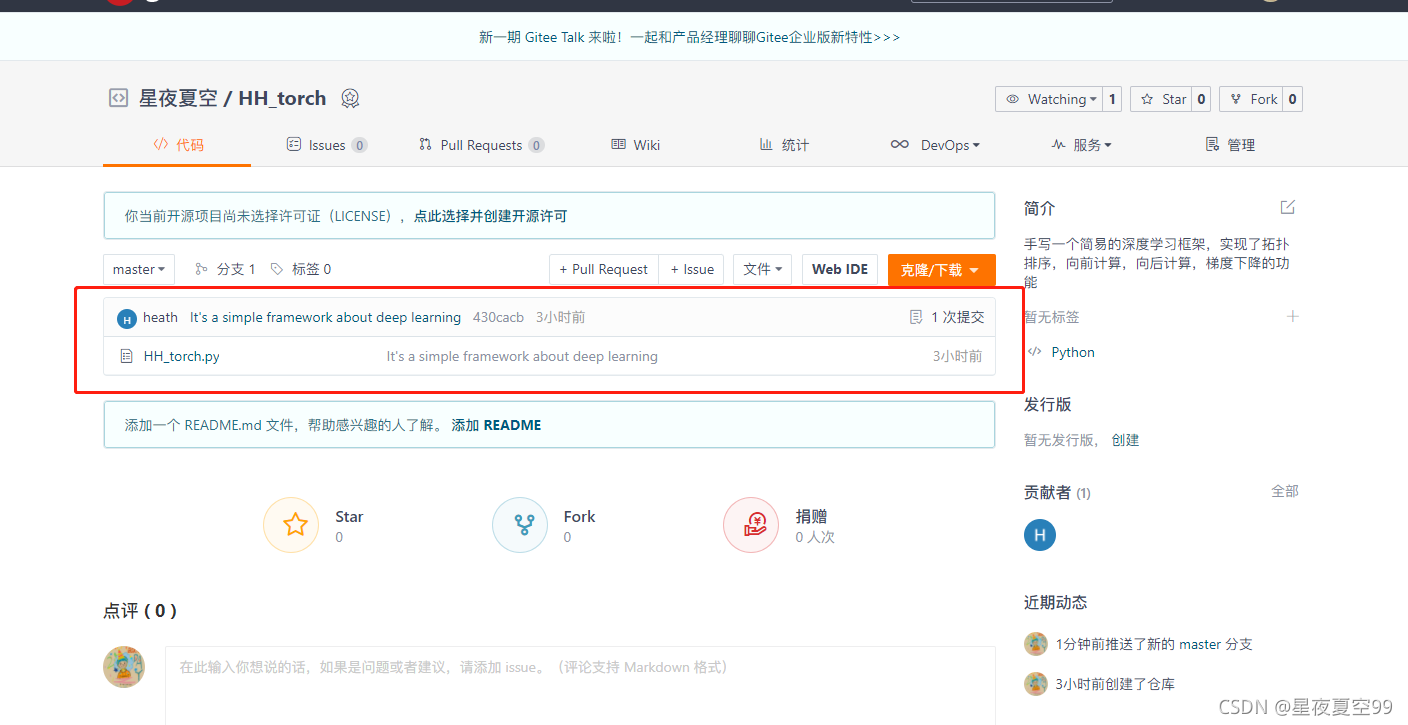Click the star count 0 beside Star
1408x725 pixels.
click(1201, 99)
